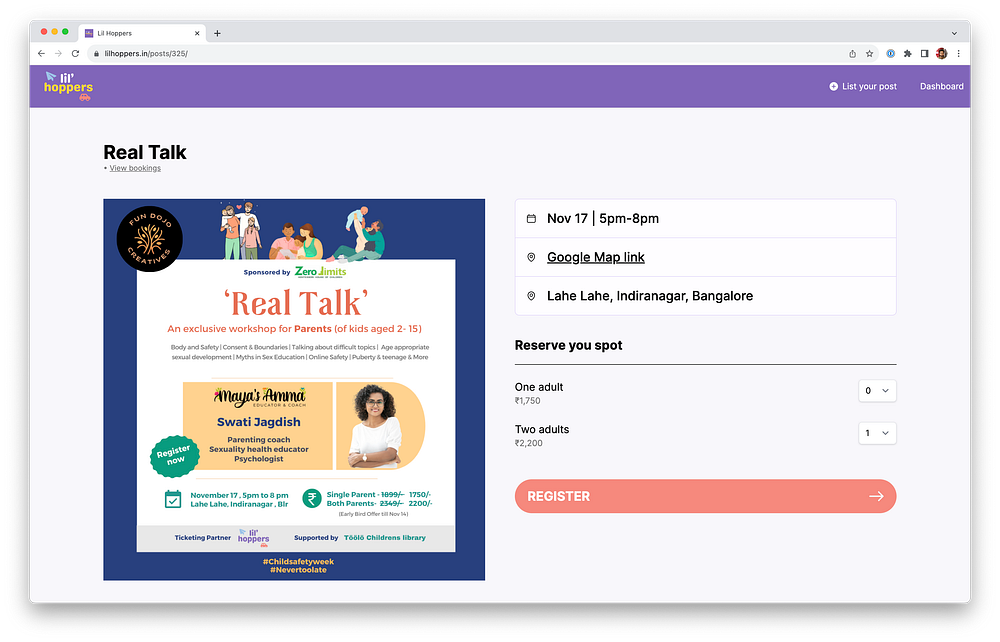This screenshot has height=642, width=1000.
Task: Click the Nov 17 | 5pm-8pm text
Action: (603, 219)
